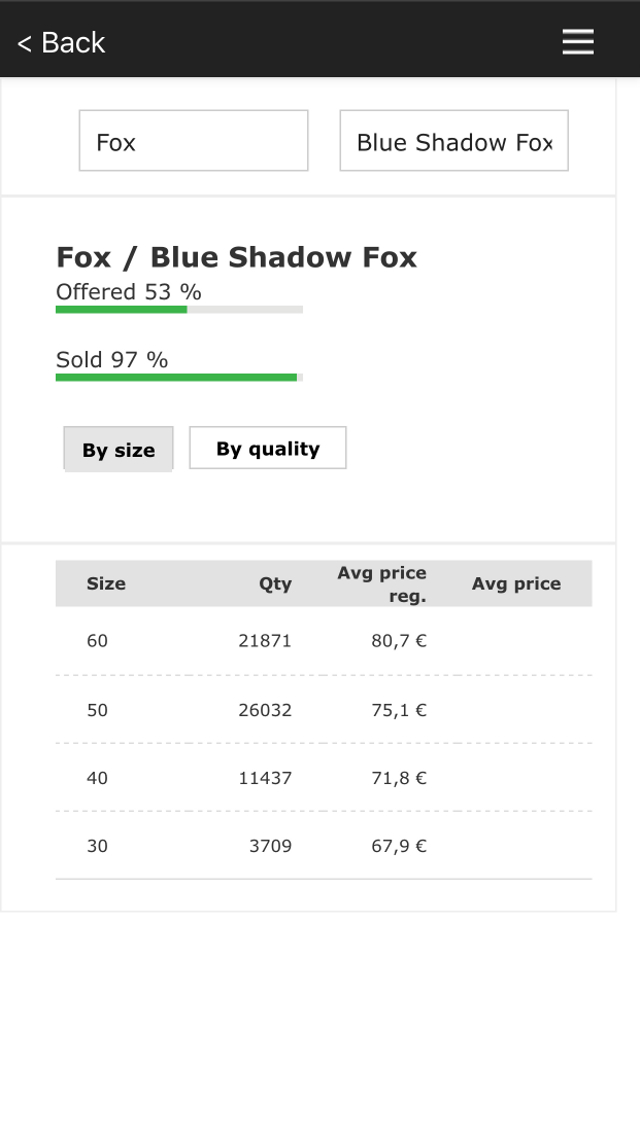Open the Fox category dropdown
This screenshot has height=1136, width=640.
coord(193,141)
